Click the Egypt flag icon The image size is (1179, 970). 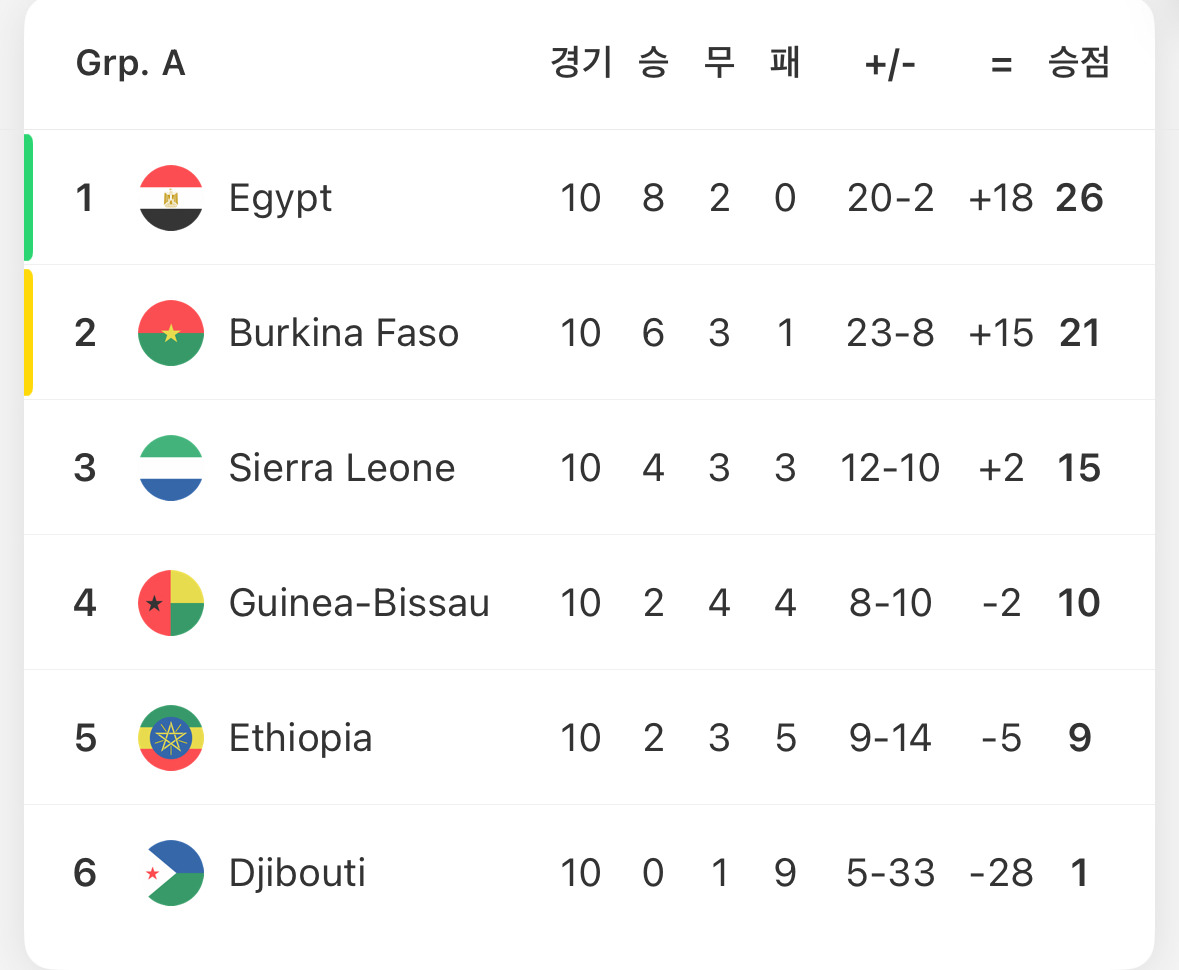pos(171,198)
